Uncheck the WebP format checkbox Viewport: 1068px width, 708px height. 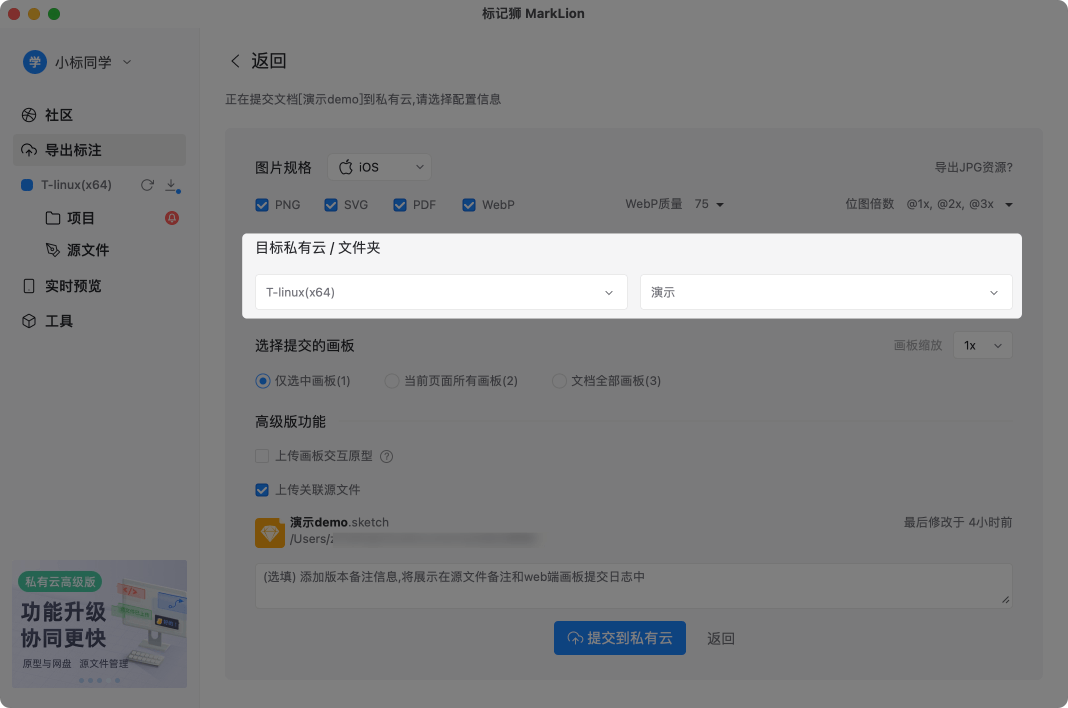pyautogui.click(x=469, y=205)
